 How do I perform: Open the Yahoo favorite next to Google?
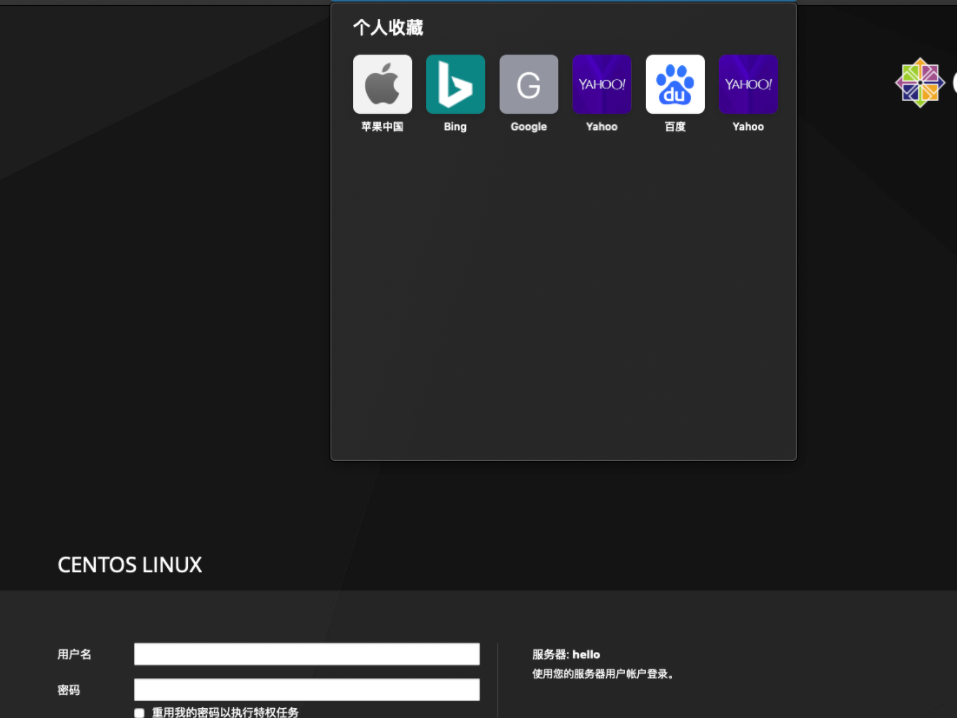click(602, 84)
